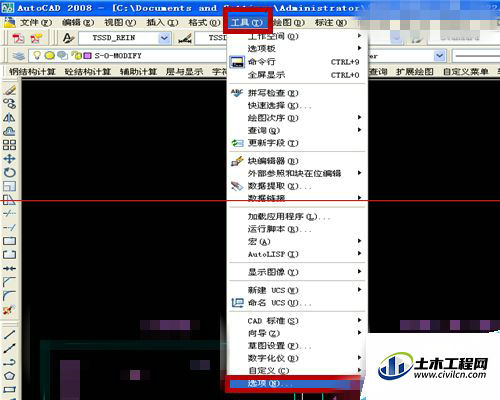Open the 自定义菜单 plugin menu
This screenshot has width=500, height=400.
pyautogui.click(x=466, y=72)
